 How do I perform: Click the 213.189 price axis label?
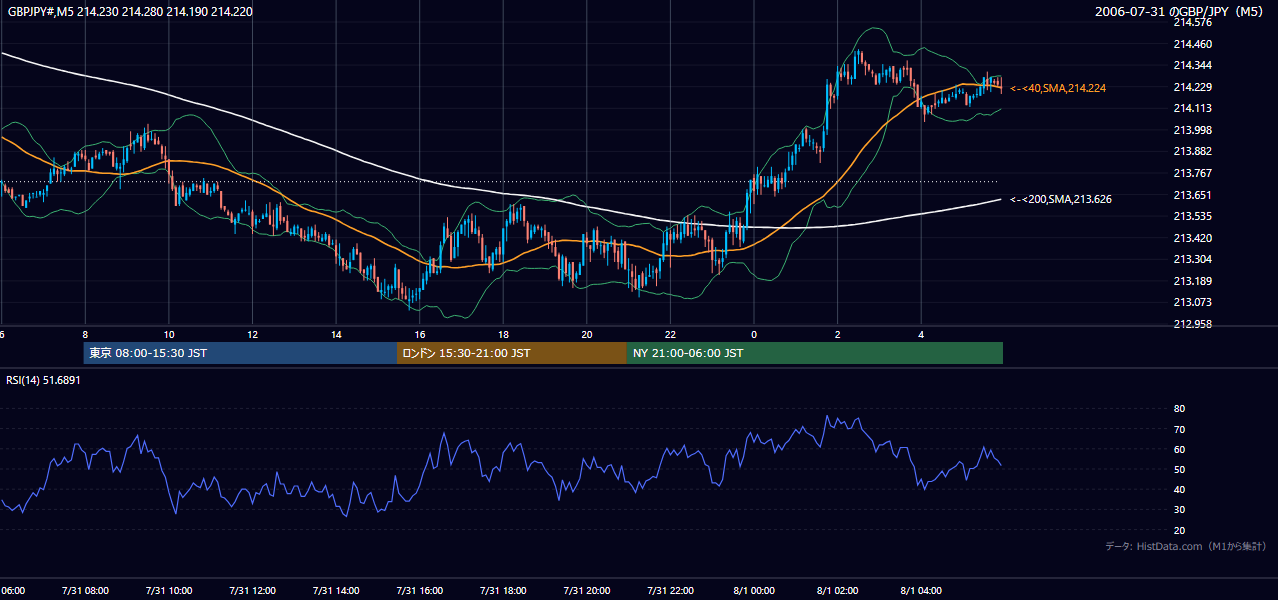pos(1192,281)
